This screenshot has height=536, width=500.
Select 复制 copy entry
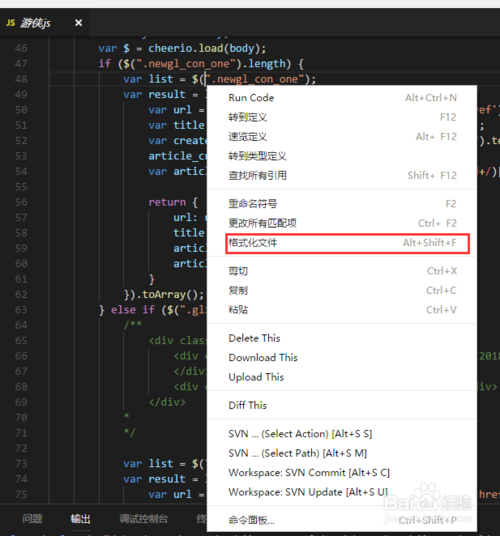tap(342, 291)
